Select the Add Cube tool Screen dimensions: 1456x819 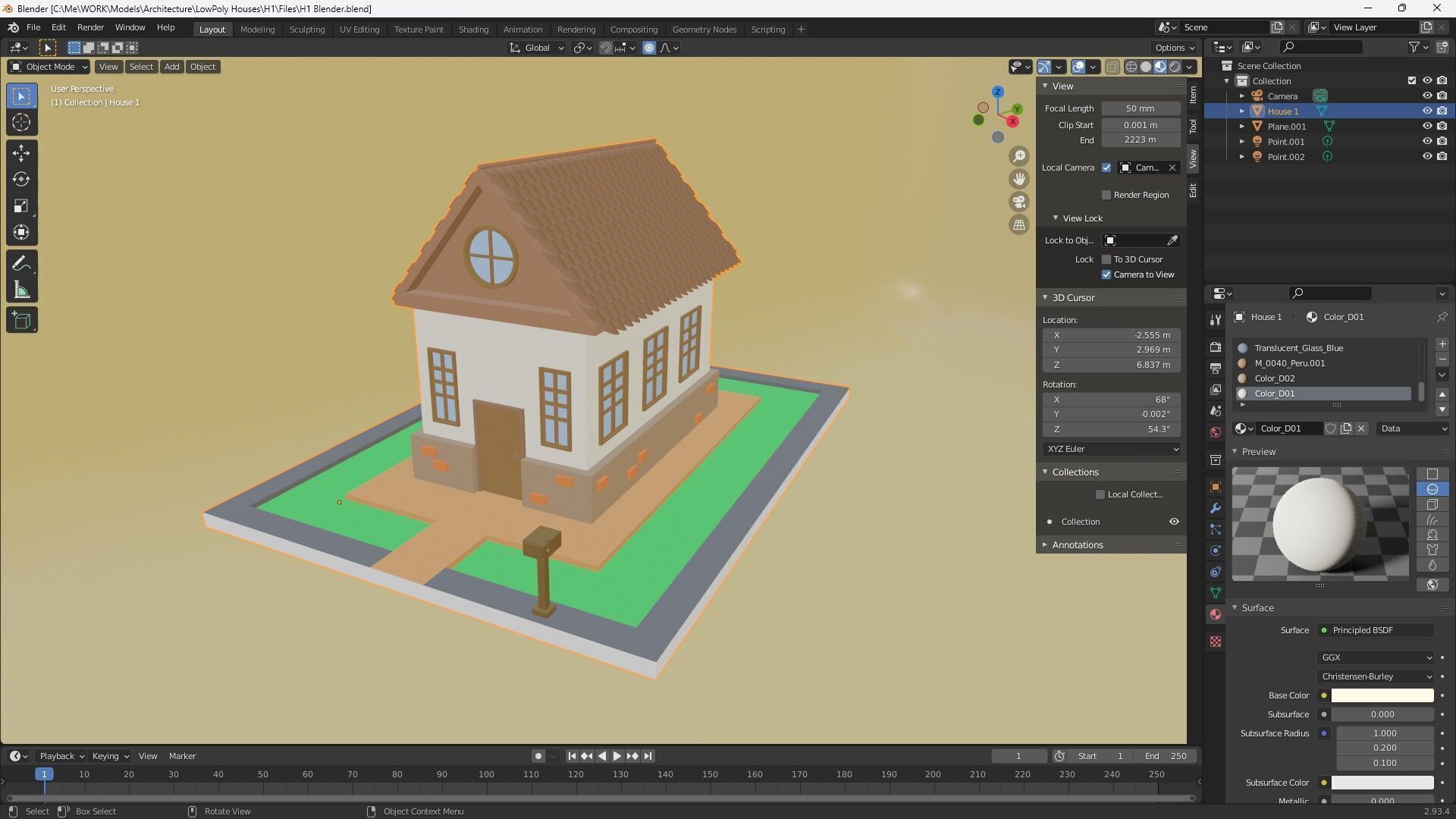click(x=21, y=320)
